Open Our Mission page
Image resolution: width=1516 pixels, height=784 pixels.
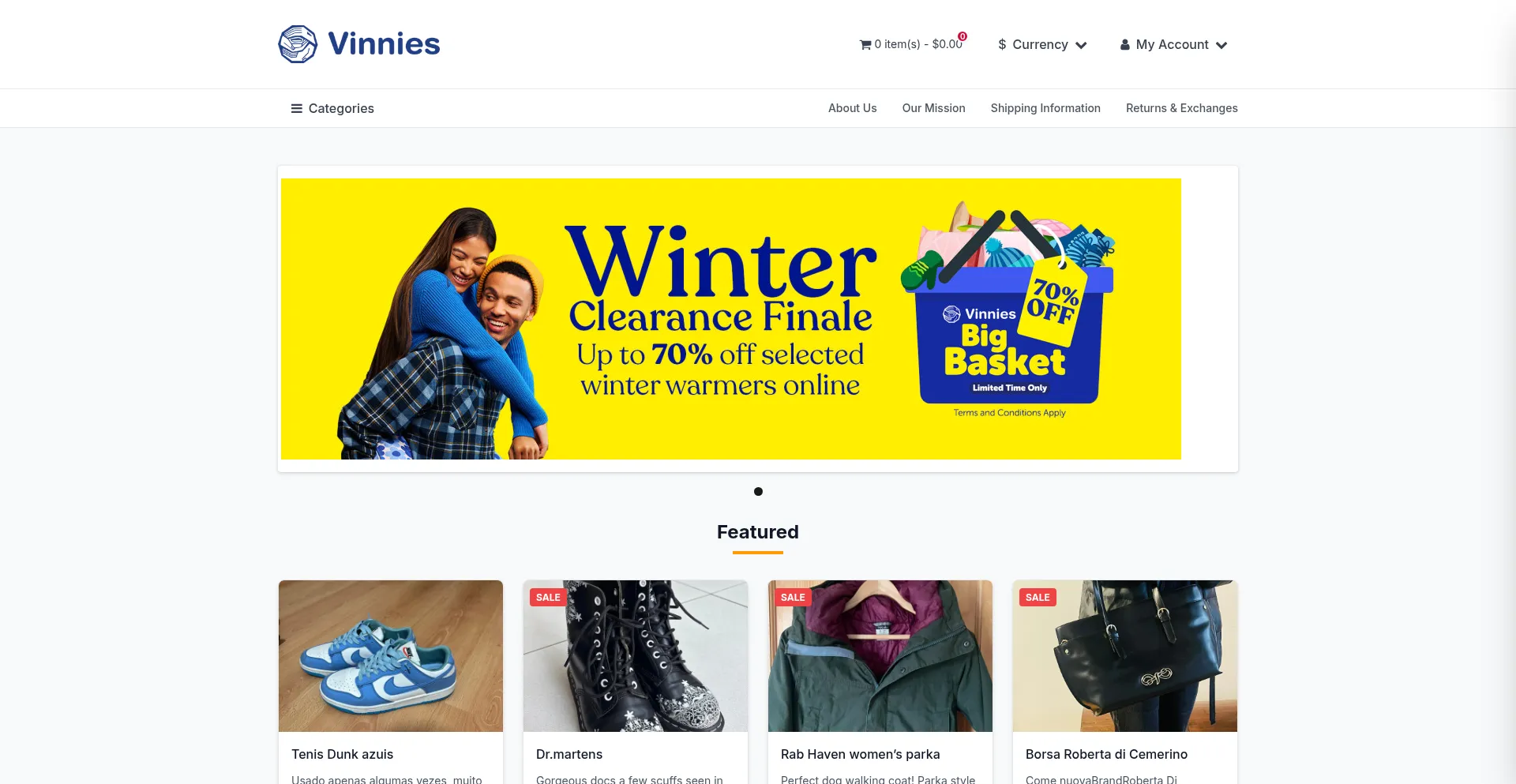[x=933, y=108]
